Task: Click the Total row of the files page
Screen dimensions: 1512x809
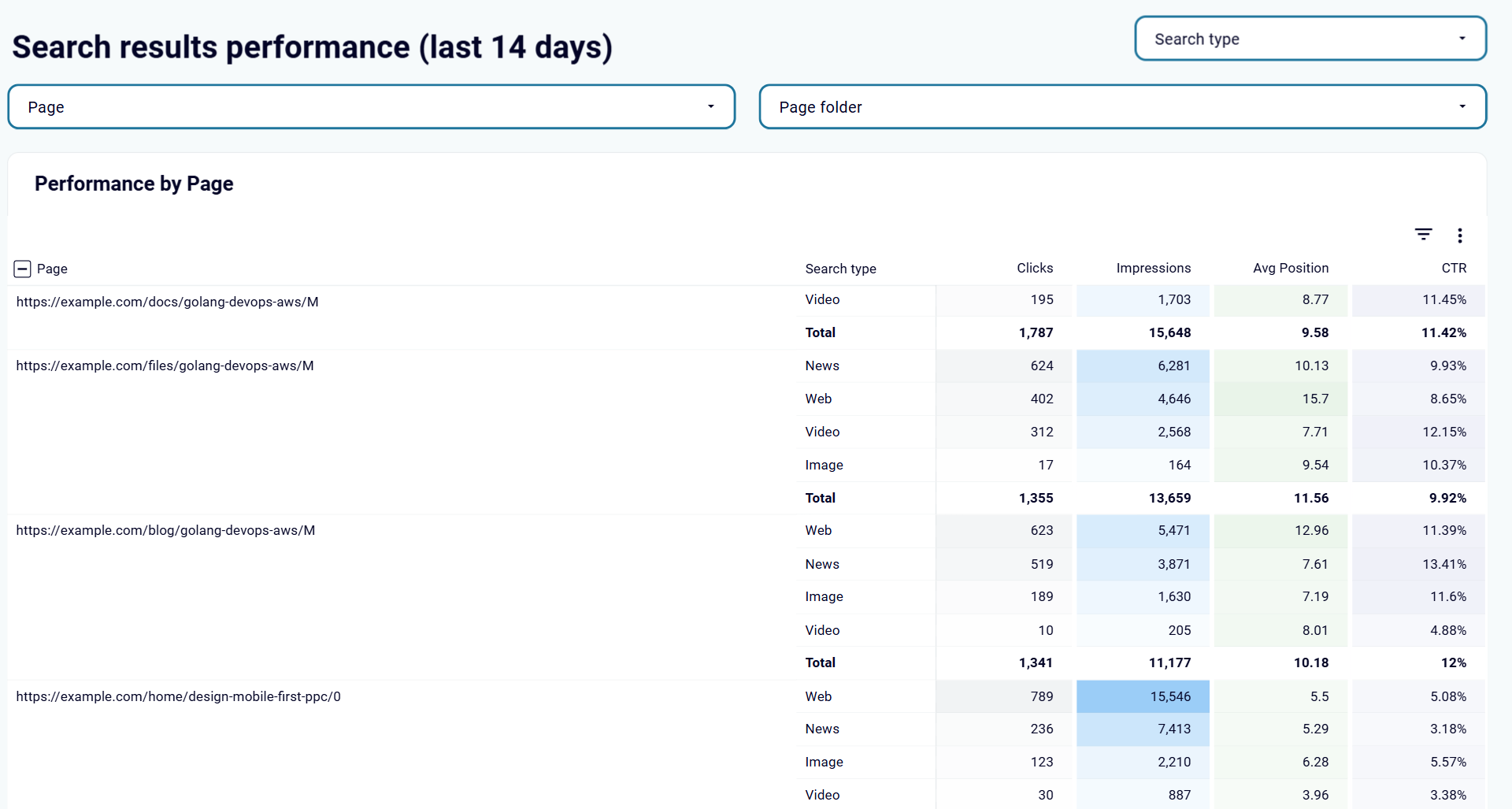Action: click(820, 498)
